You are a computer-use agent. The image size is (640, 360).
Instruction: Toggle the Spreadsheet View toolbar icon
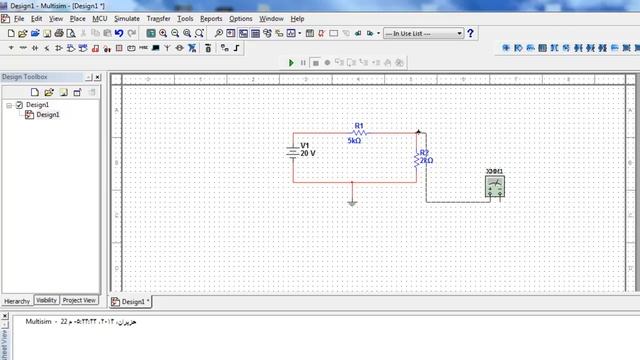256,33
